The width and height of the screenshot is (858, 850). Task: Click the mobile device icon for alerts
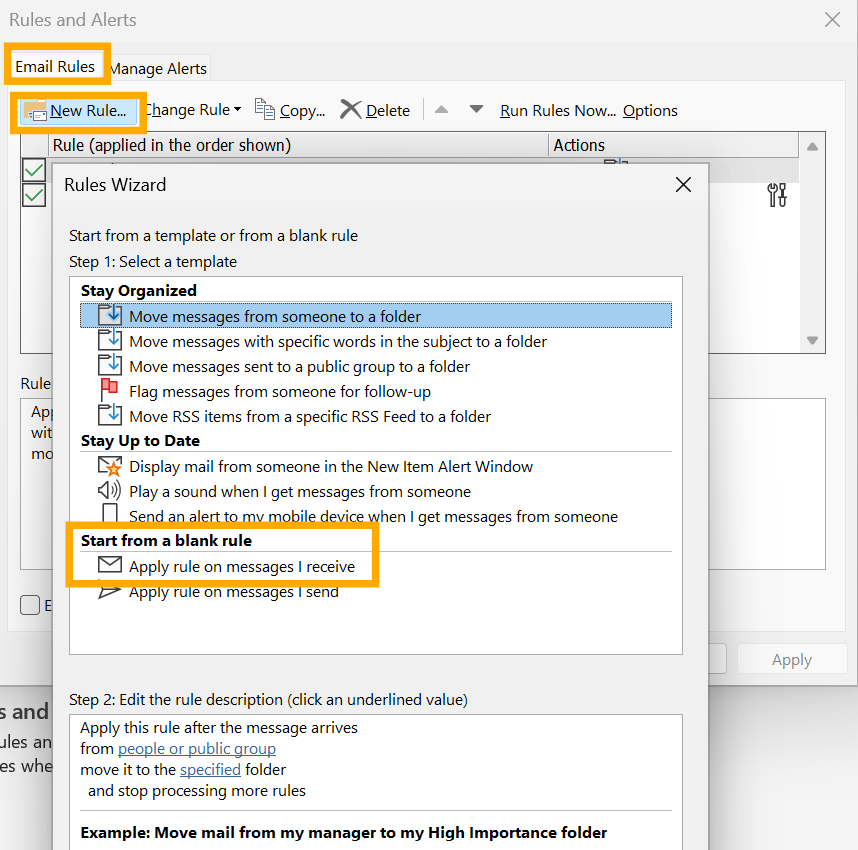pyautogui.click(x=110, y=513)
